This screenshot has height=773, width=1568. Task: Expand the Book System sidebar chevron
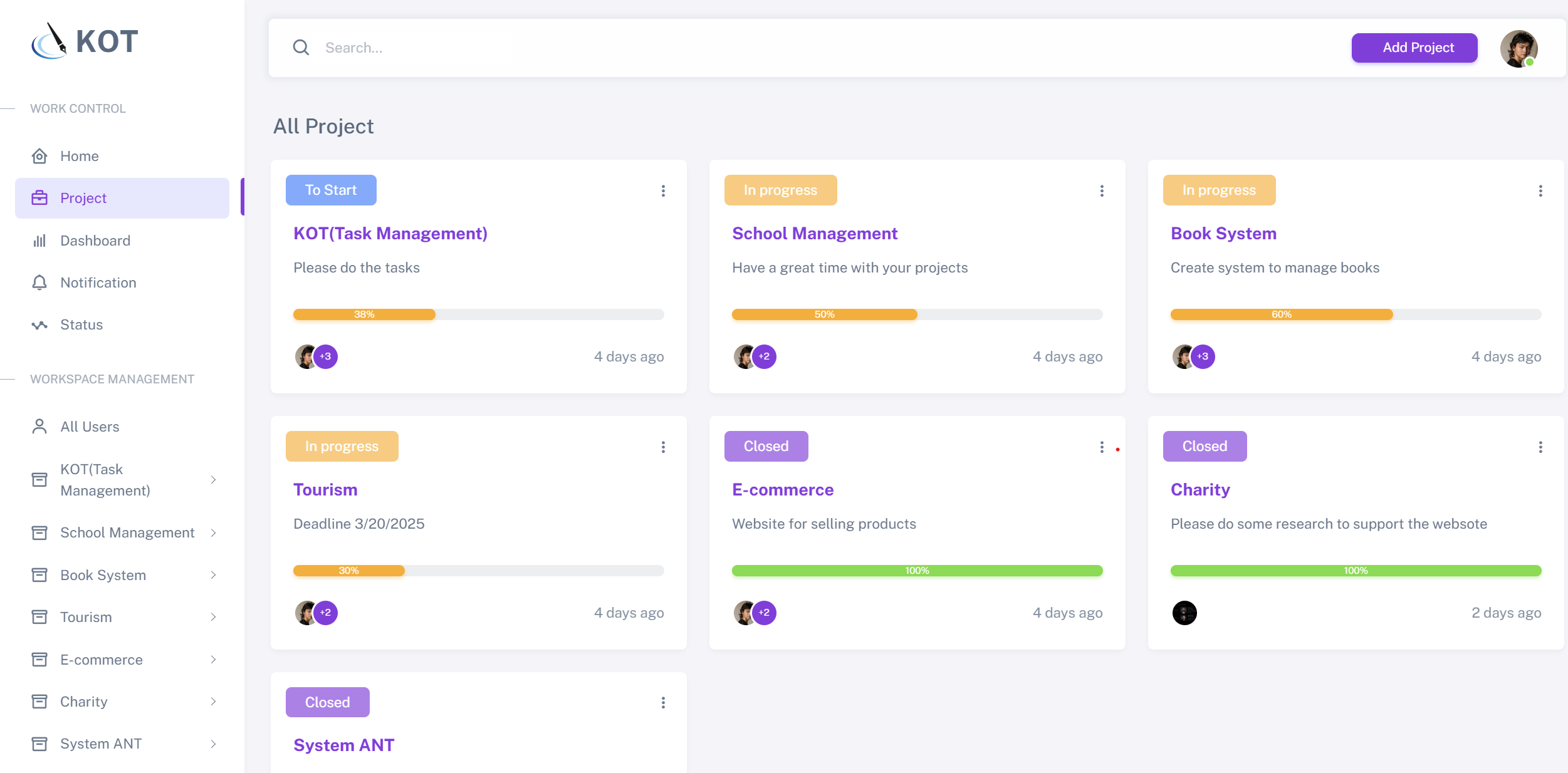(213, 575)
